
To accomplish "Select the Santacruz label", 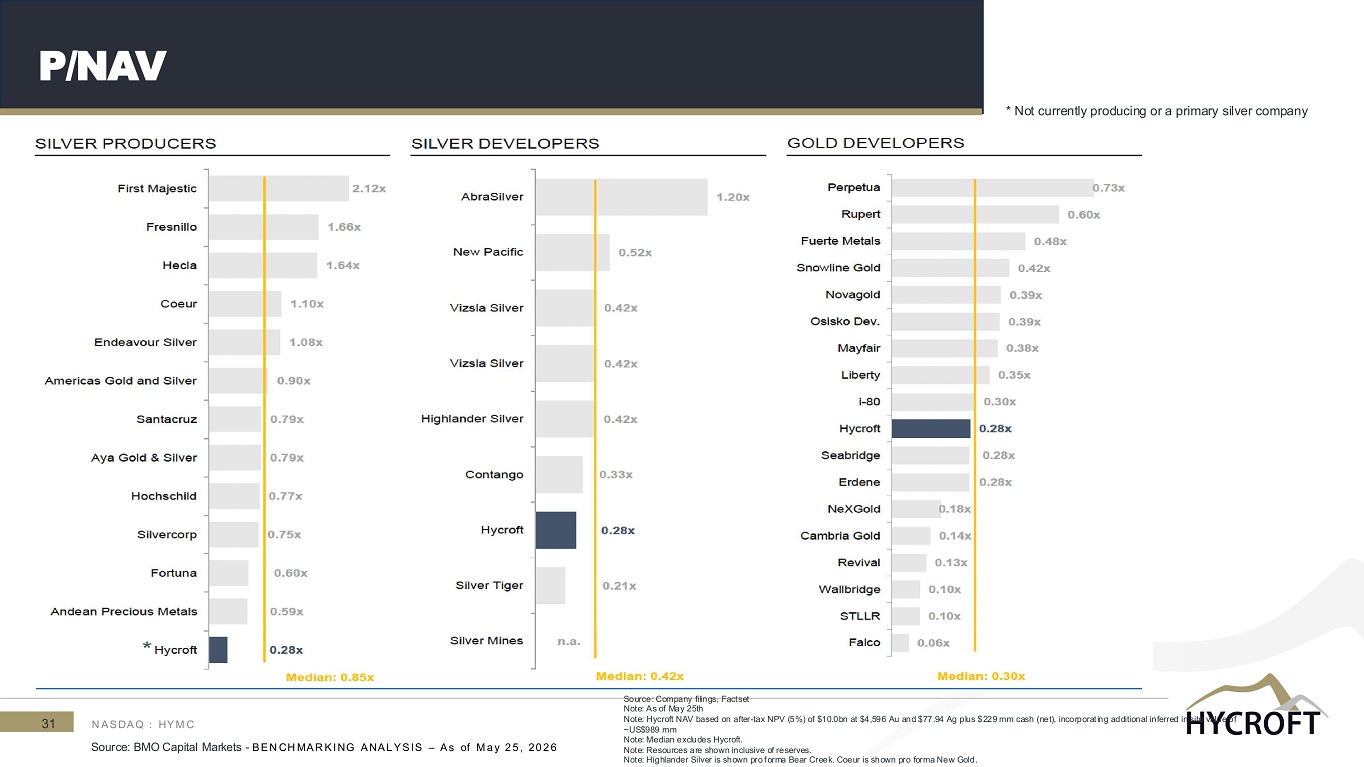I will point(167,419).
